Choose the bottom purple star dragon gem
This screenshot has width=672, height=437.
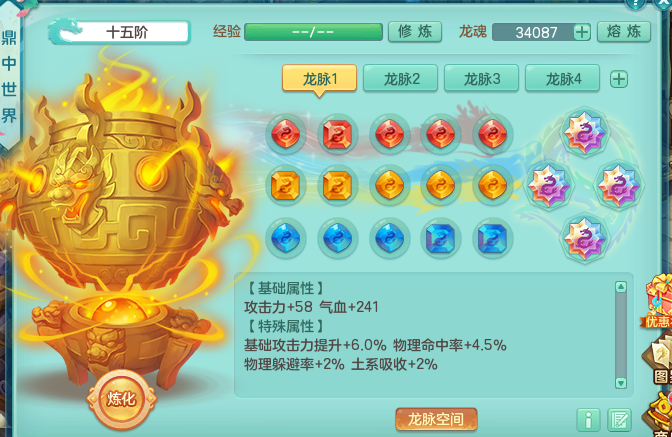pyautogui.click(x=584, y=238)
